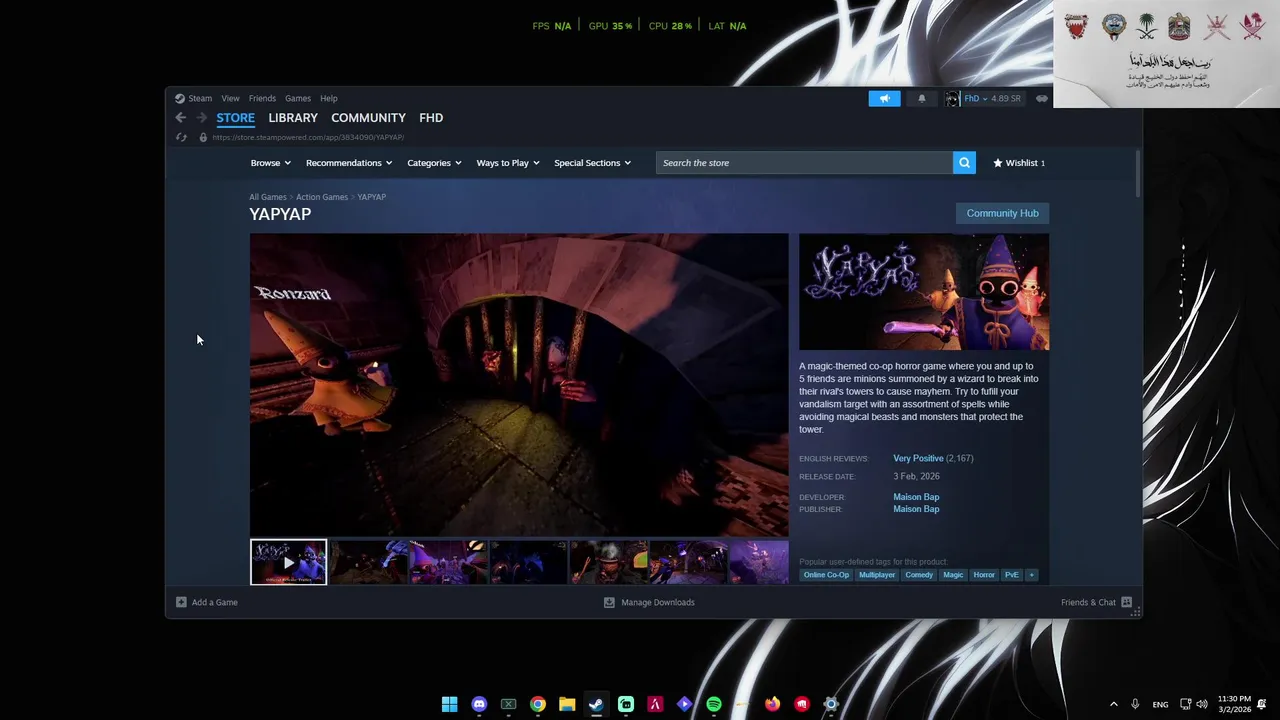Open the Friends menu
The height and width of the screenshot is (720, 1280).
[x=262, y=98]
